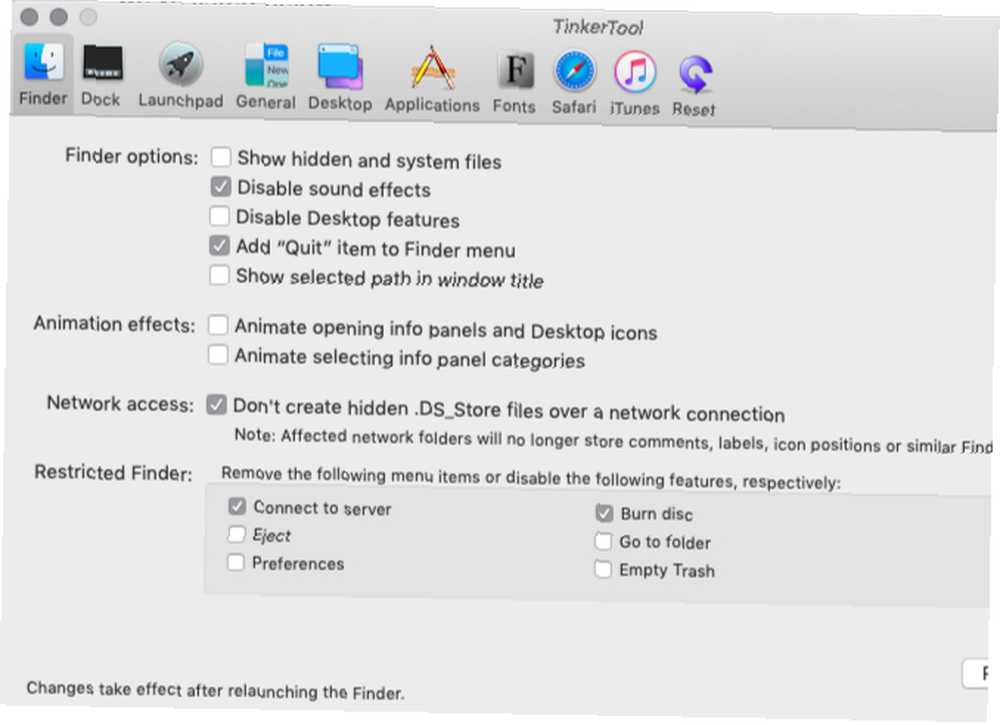This screenshot has height=725, width=1000.
Task: Open the Applications pane
Action: pyautogui.click(x=432, y=80)
